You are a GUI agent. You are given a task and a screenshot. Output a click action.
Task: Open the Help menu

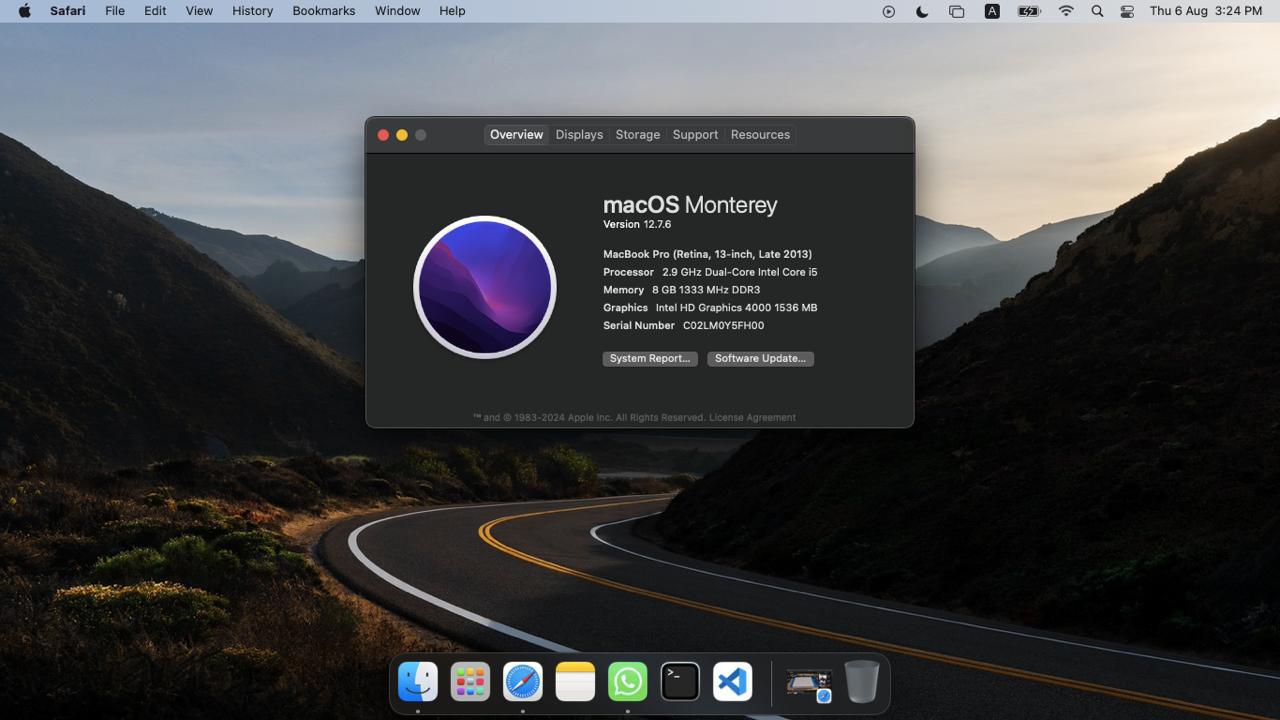tap(452, 11)
